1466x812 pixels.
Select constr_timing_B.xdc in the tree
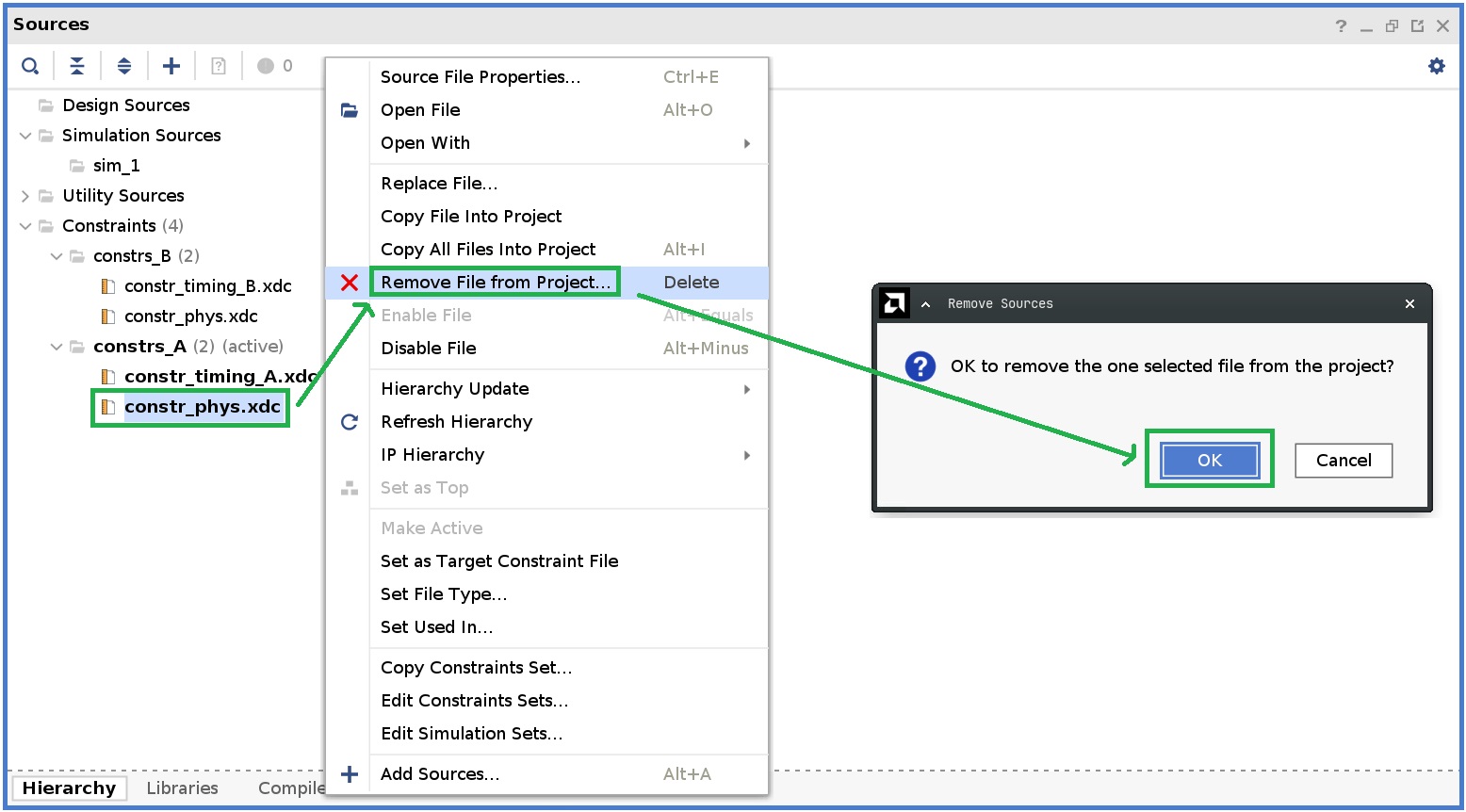click(x=205, y=285)
